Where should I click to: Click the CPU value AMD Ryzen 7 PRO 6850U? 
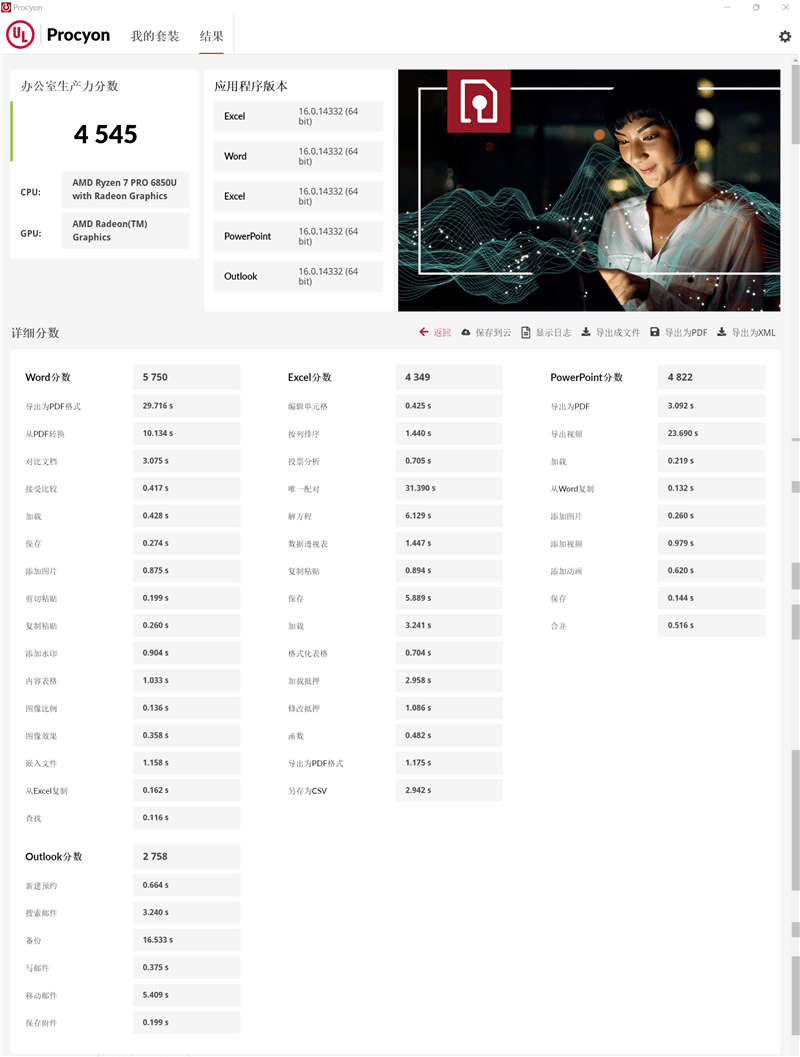tap(125, 189)
